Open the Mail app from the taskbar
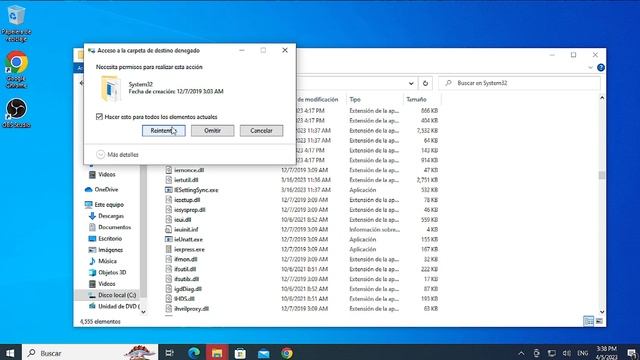 [264, 353]
